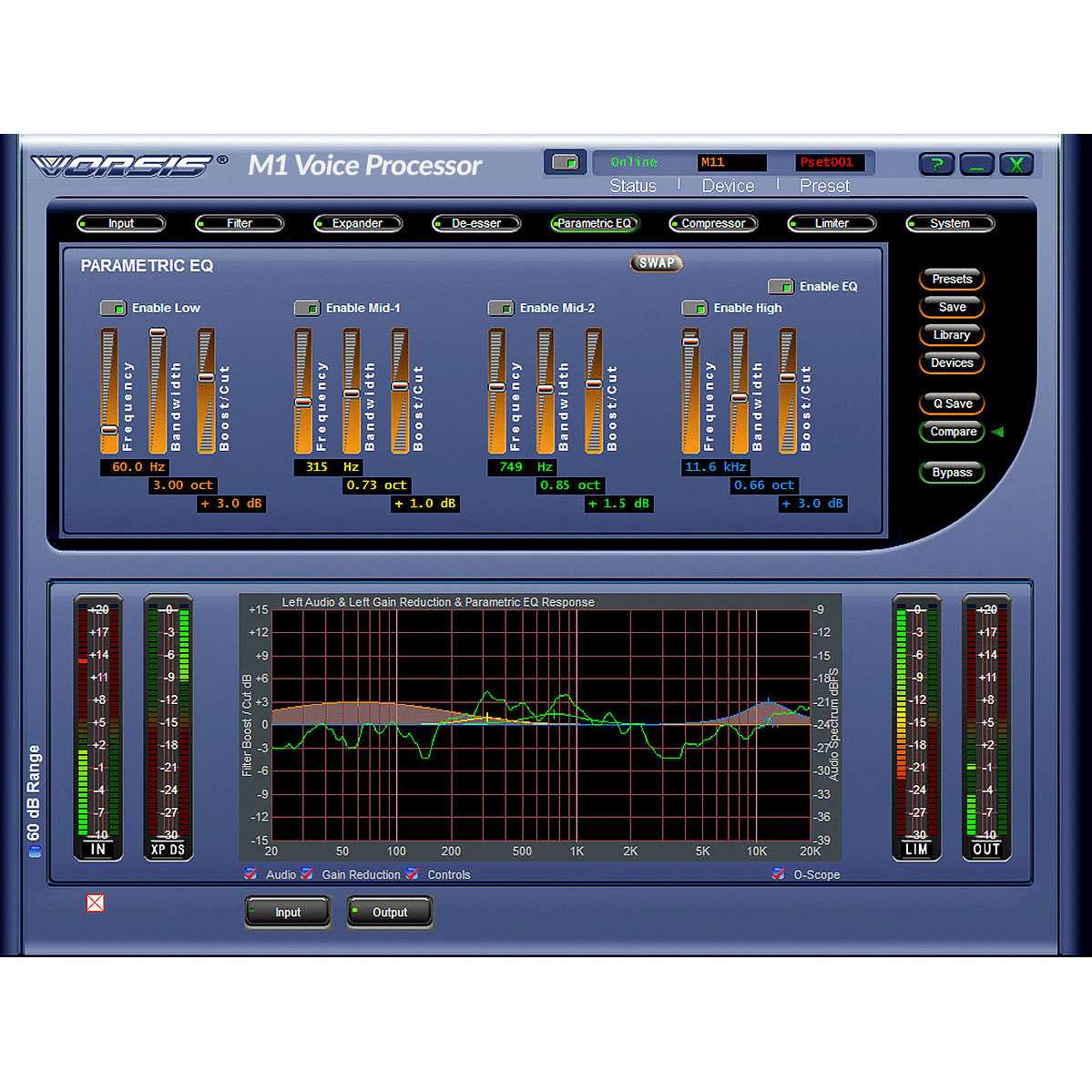Click the 315 Hz frequency field
1092x1092 pixels.
tap(328, 466)
